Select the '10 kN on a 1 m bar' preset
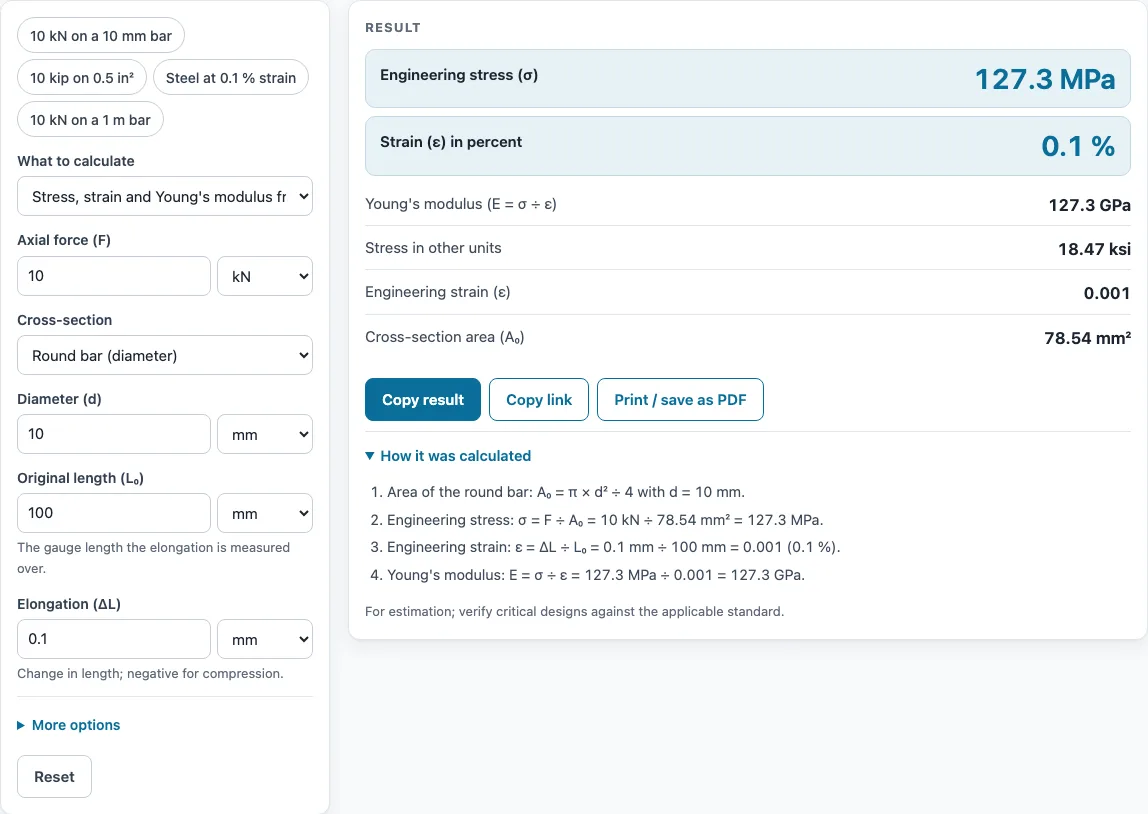This screenshot has height=814, width=1148. 90,119
